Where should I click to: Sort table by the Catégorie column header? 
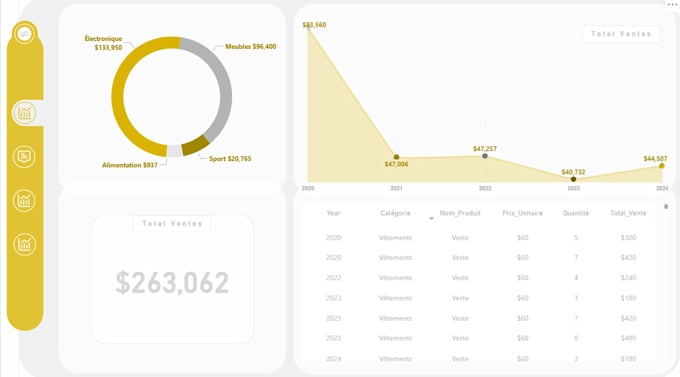pyautogui.click(x=395, y=213)
